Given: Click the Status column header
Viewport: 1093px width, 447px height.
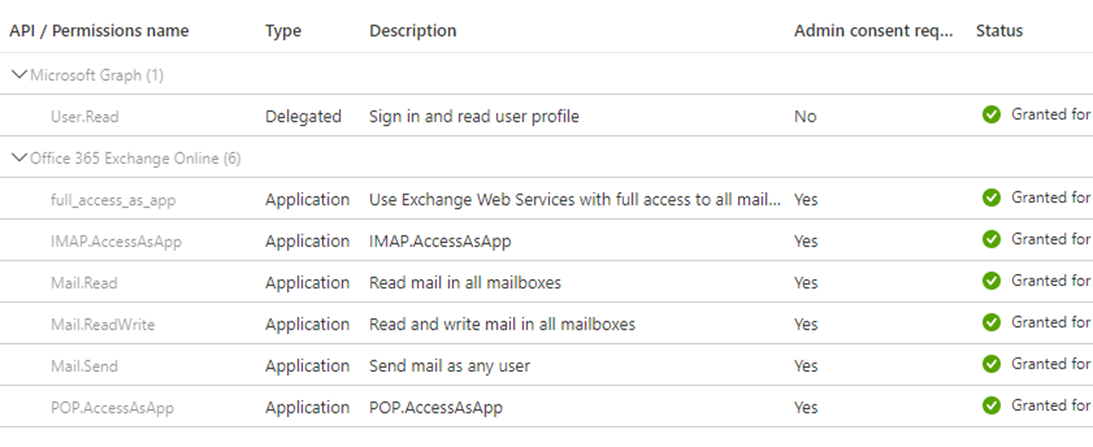Looking at the screenshot, I should coord(999,31).
